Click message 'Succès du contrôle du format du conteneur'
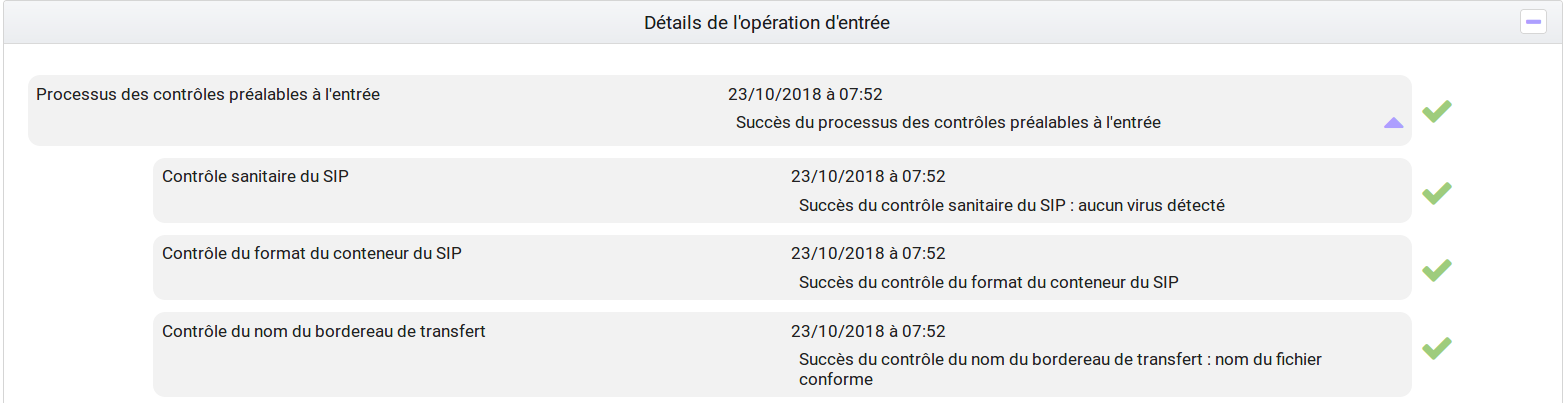 (x=989, y=282)
